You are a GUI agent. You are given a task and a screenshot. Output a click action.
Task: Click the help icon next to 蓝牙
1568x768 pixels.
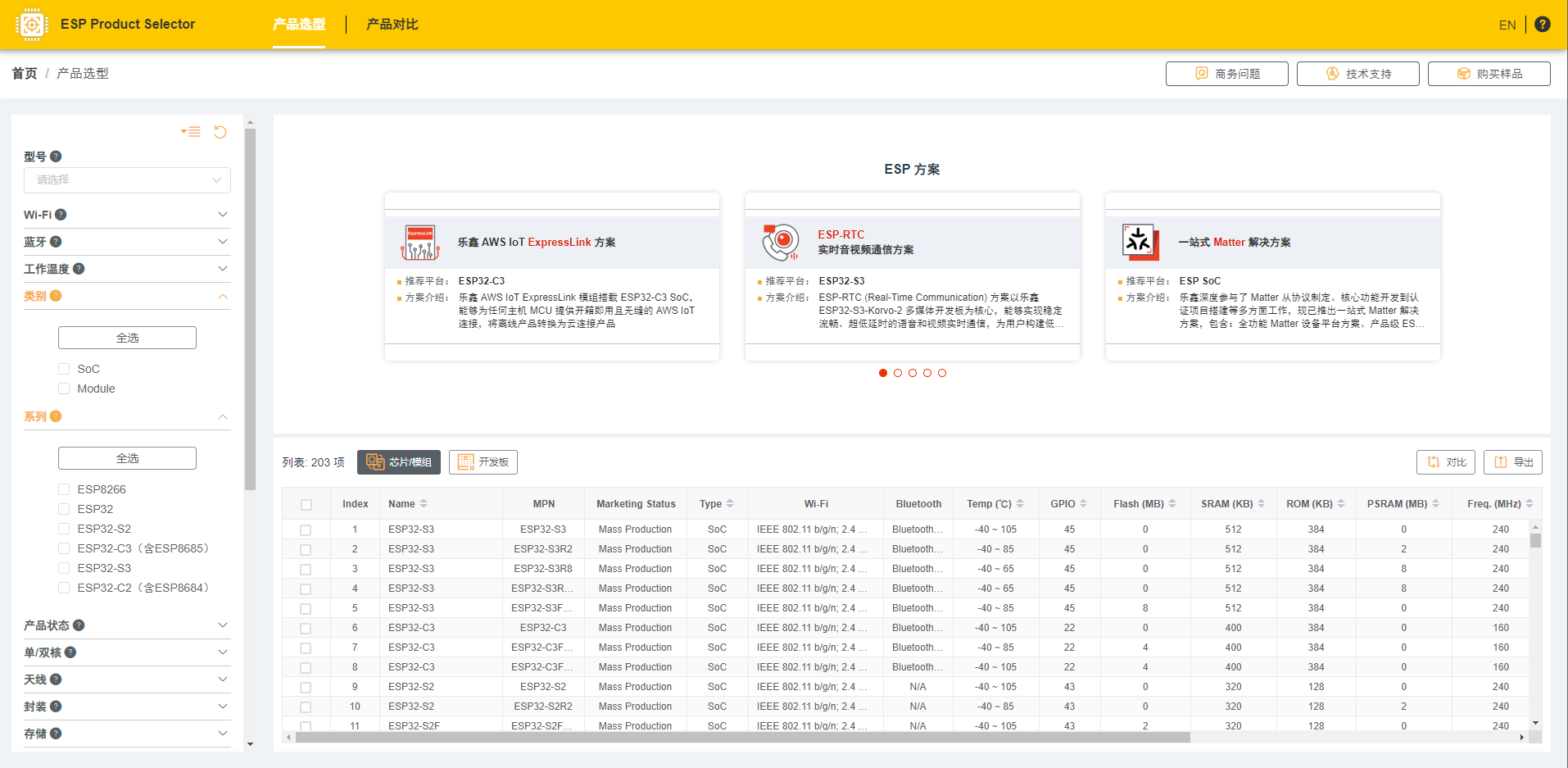click(x=56, y=242)
